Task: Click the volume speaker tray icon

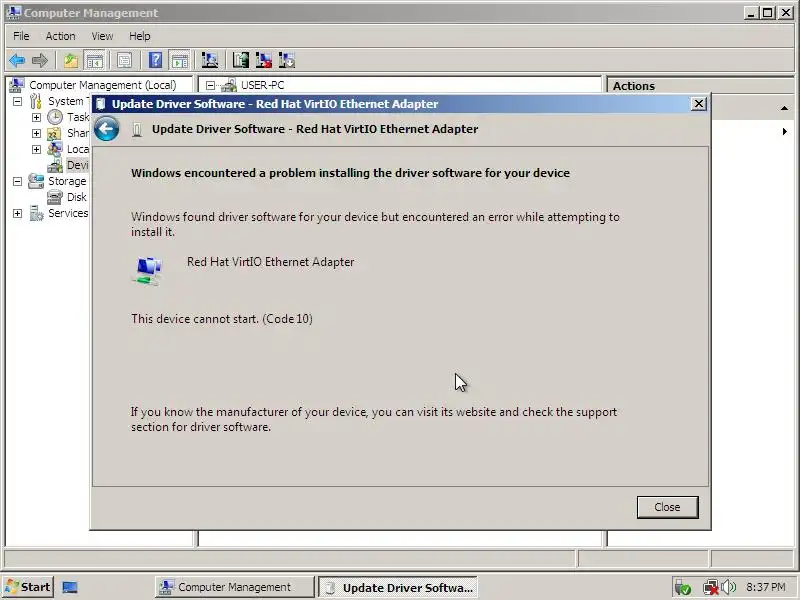Action: pyautogui.click(x=729, y=587)
